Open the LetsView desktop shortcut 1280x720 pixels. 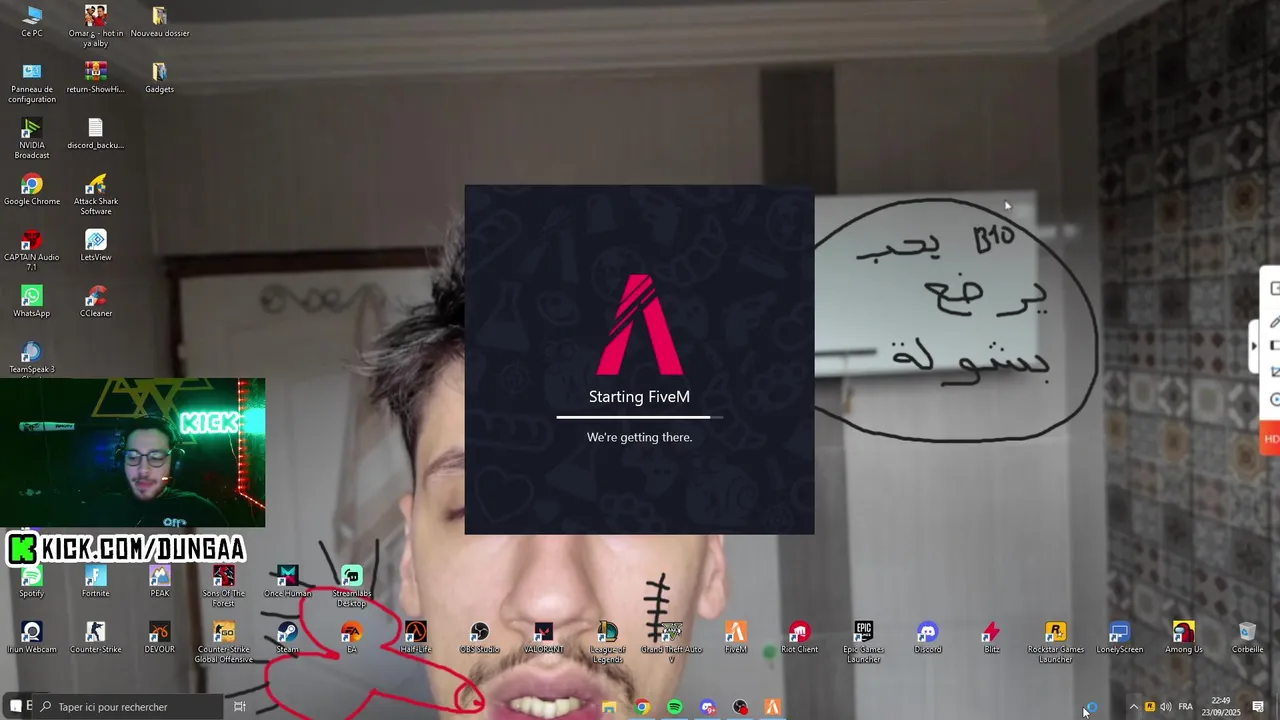pos(96,245)
